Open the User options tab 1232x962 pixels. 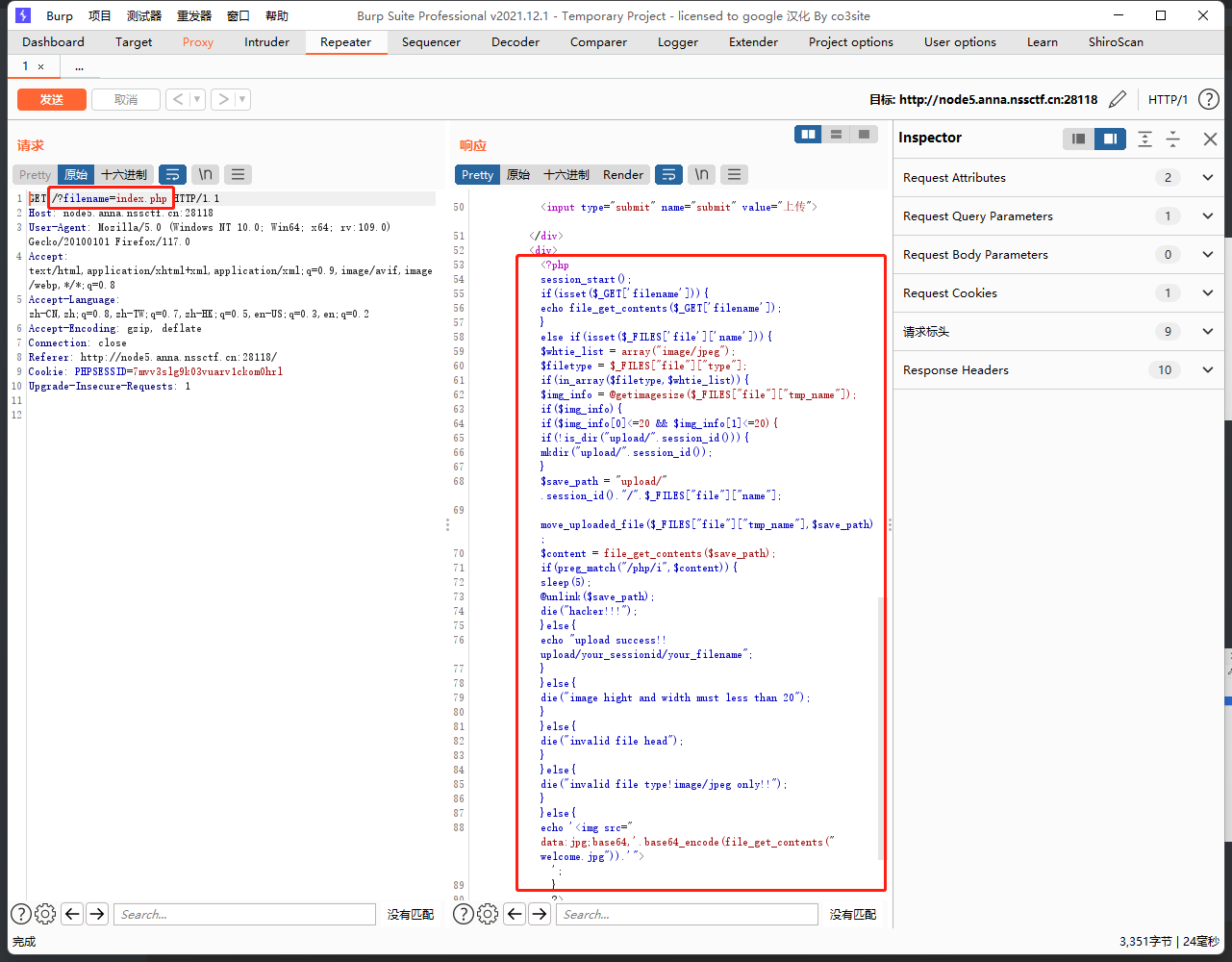960,42
